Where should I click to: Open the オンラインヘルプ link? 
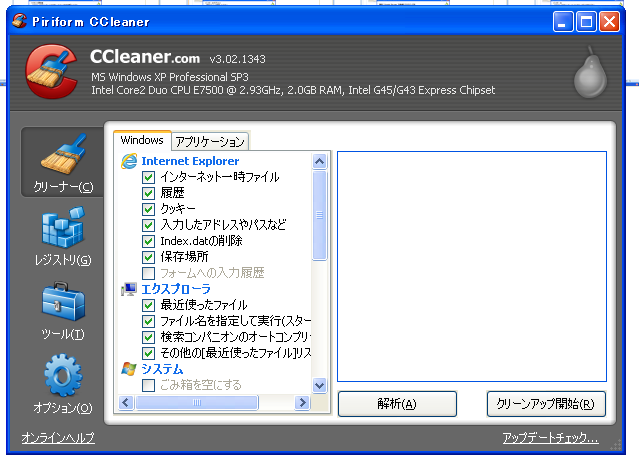tap(58, 438)
